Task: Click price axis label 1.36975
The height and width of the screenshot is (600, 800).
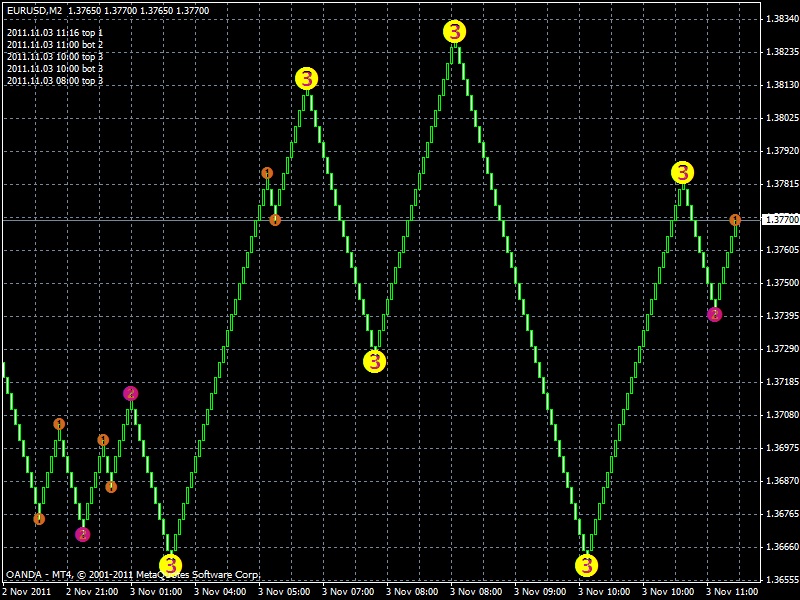Action: (782, 448)
